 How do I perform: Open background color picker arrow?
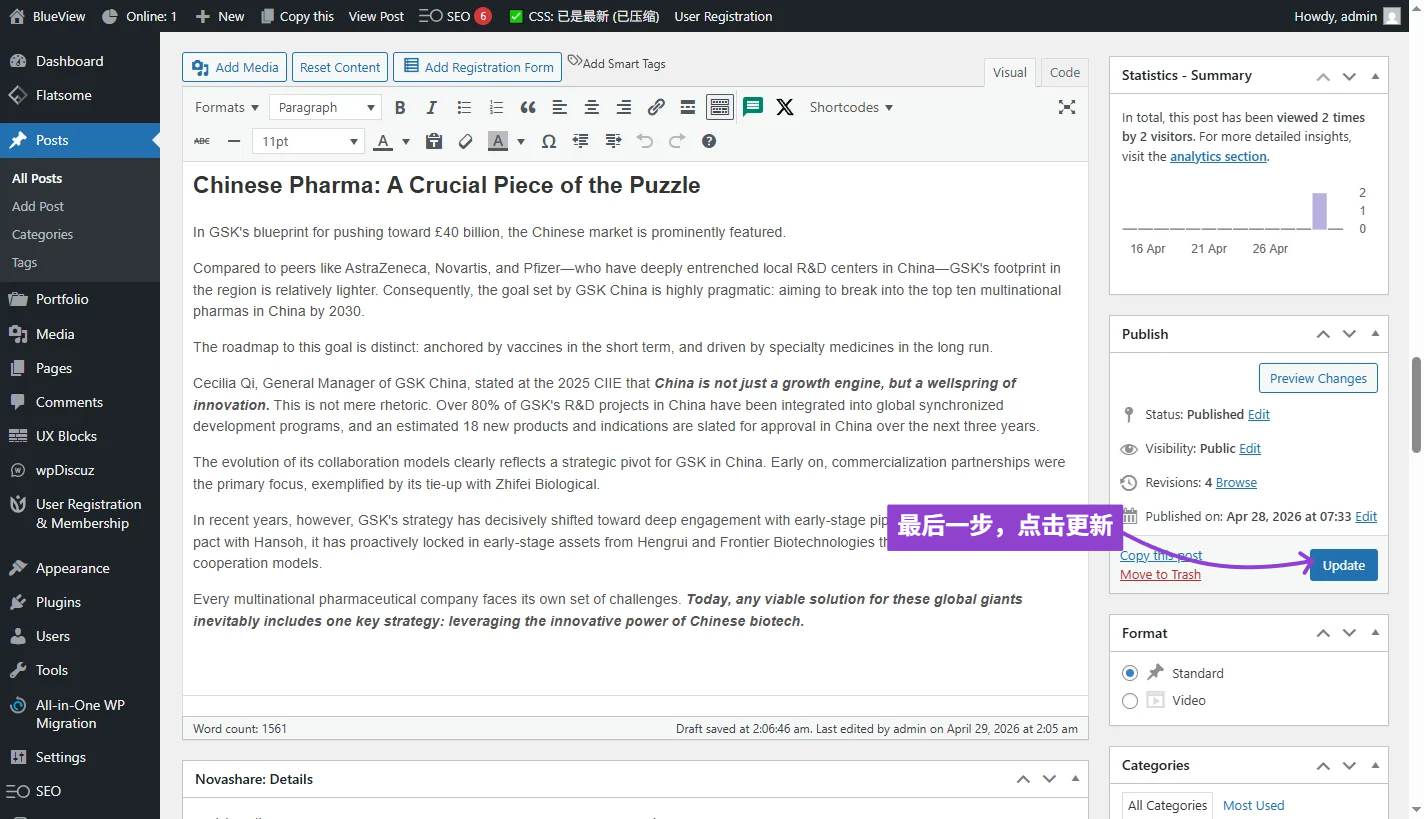521,141
